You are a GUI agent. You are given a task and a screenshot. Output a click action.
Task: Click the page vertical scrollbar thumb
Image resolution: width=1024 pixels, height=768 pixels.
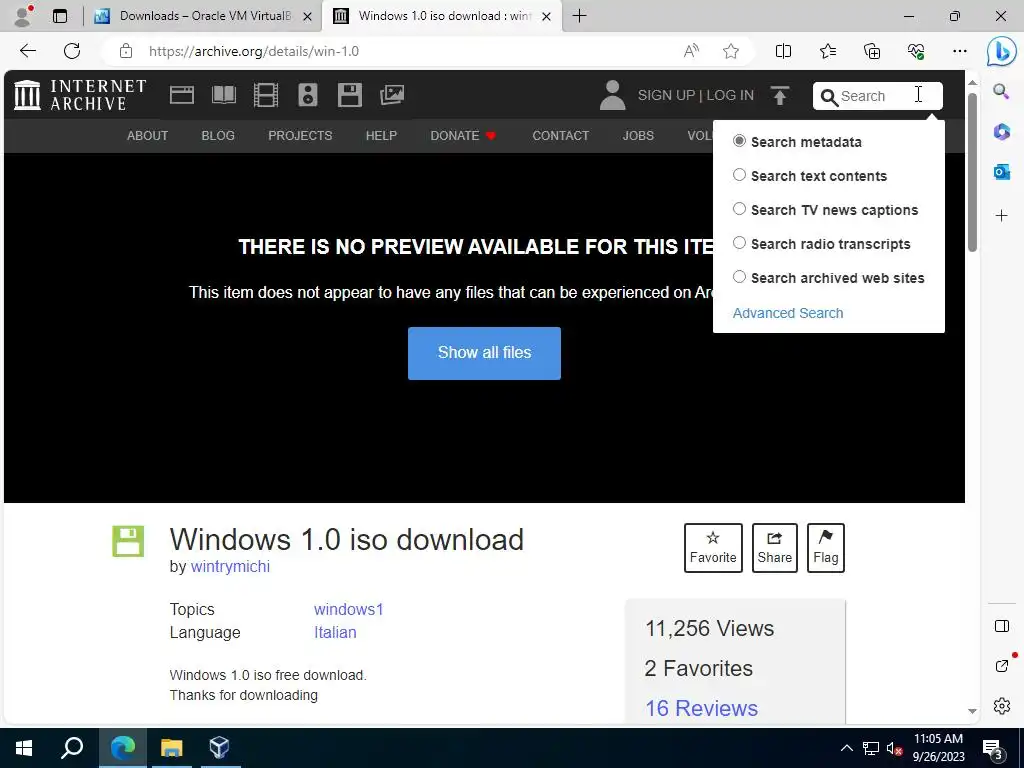coord(972,172)
